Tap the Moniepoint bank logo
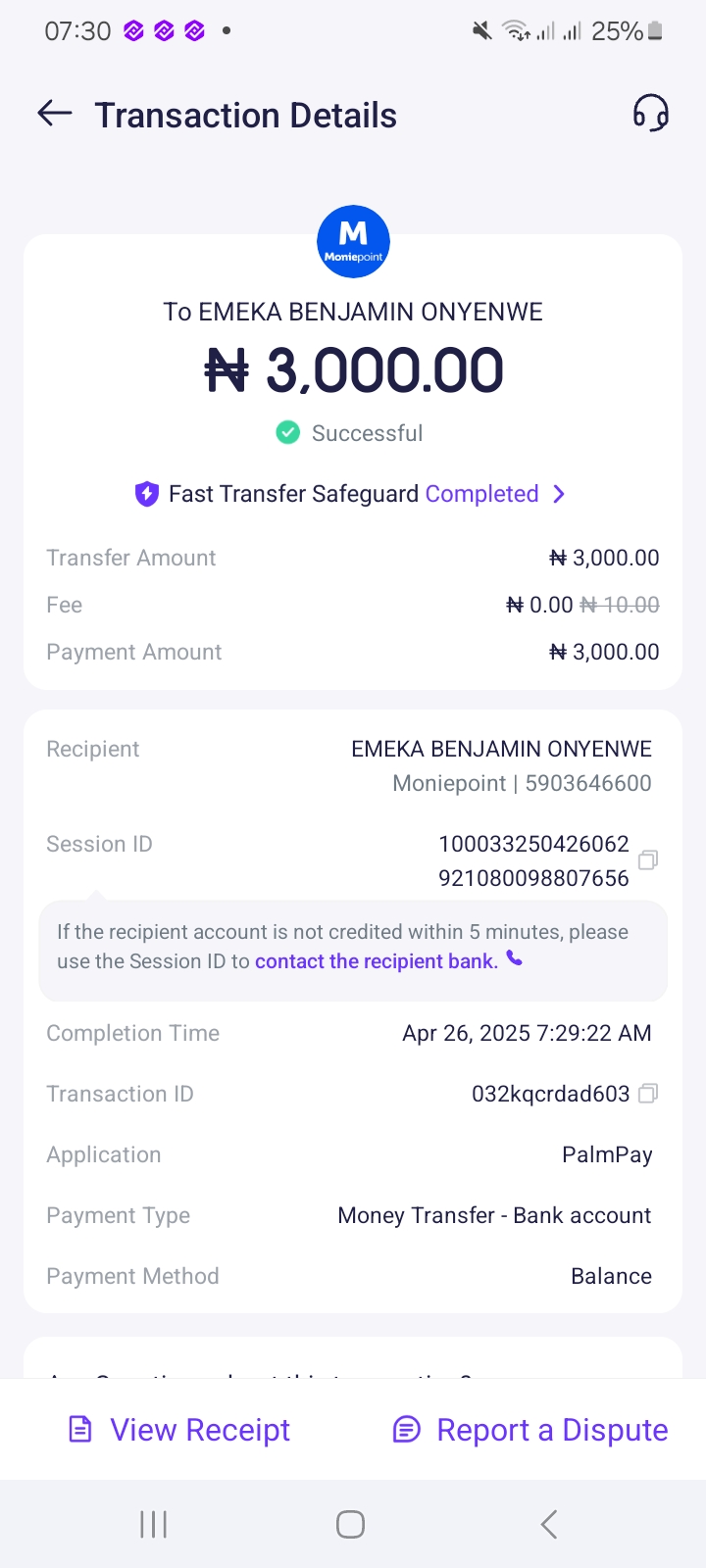This screenshot has height=1568, width=706. click(x=353, y=241)
